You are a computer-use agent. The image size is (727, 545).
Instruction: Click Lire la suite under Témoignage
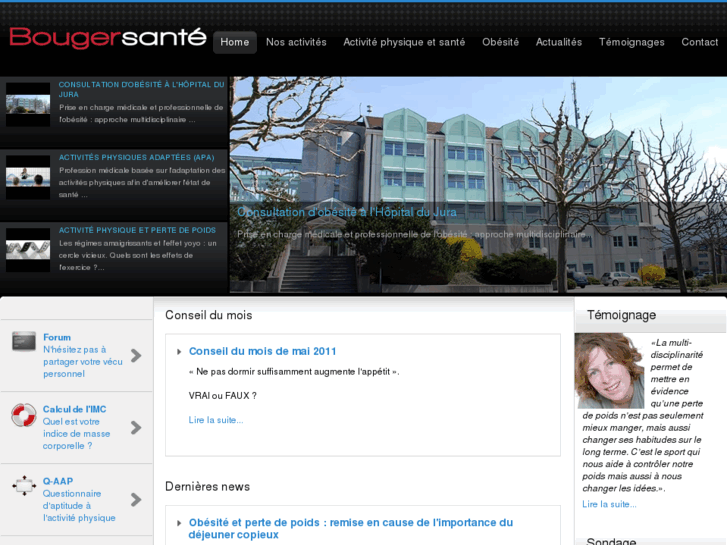(x=609, y=504)
